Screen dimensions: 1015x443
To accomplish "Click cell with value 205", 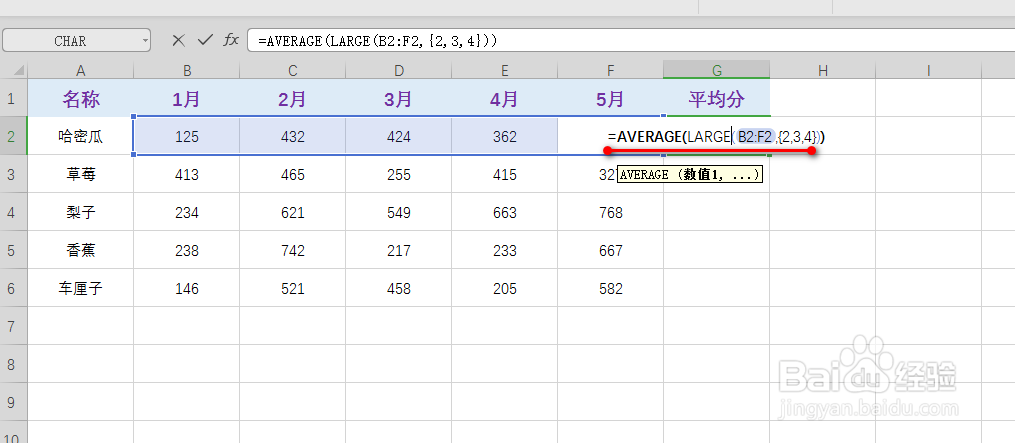I will click(x=504, y=288).
